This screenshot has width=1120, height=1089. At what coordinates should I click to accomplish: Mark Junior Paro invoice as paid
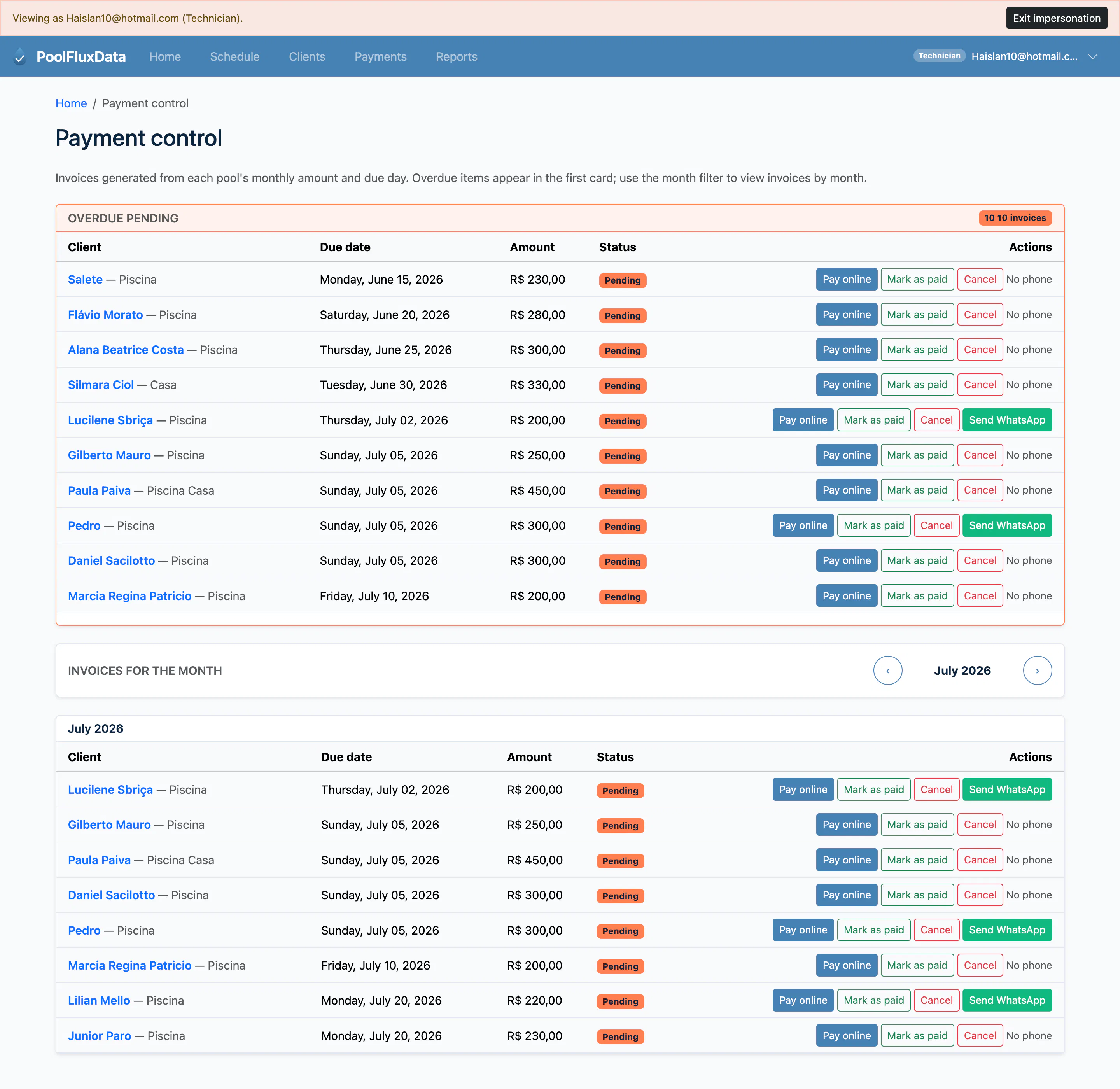pos(917,1036)
